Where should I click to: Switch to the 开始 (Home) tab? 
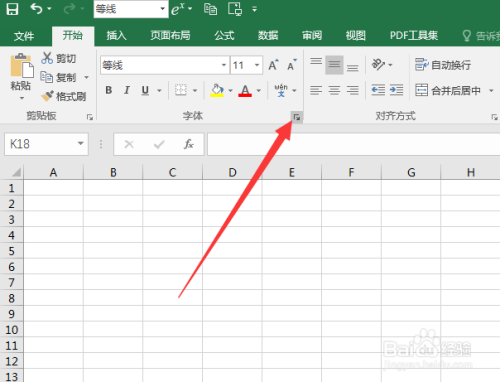[73, 35]
